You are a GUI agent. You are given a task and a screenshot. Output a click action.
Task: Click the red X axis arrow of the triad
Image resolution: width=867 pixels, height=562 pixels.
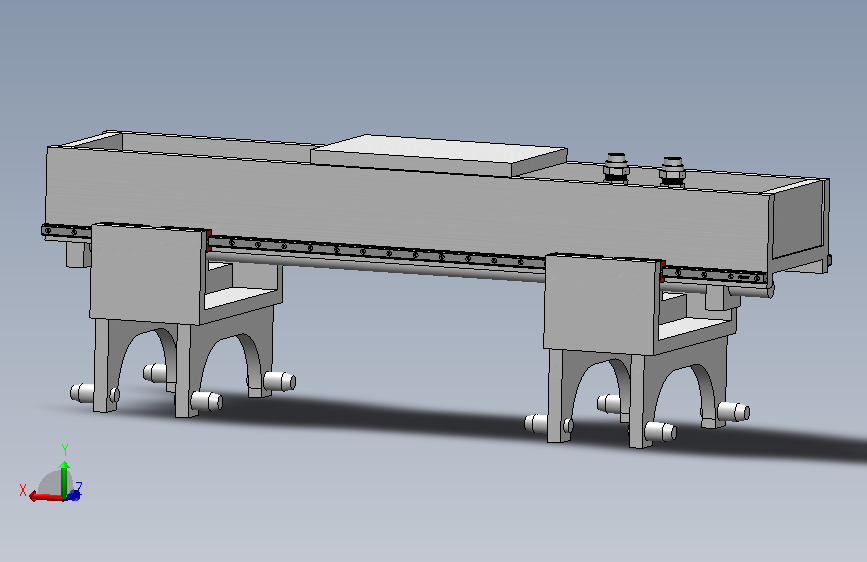tap(45, 497)
